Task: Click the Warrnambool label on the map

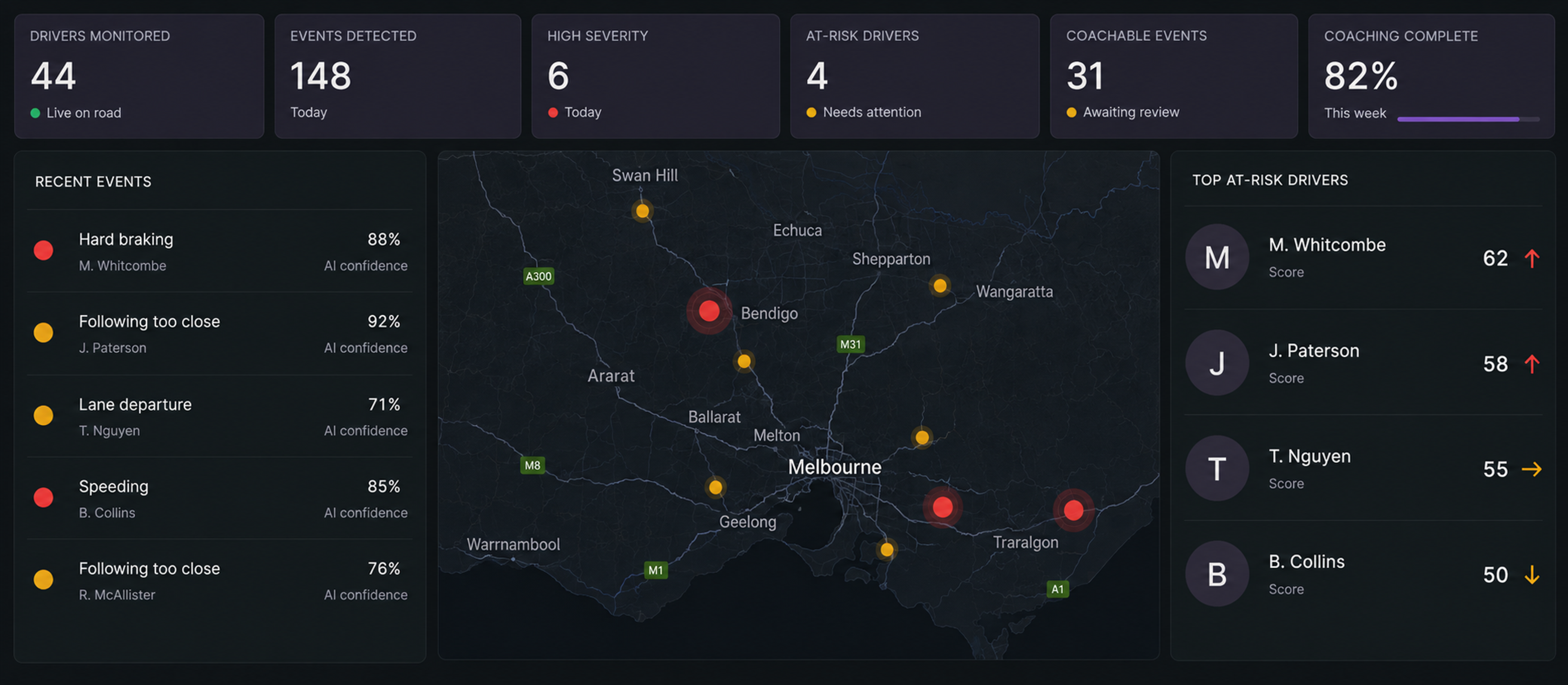Action: [x=513, y=544]
